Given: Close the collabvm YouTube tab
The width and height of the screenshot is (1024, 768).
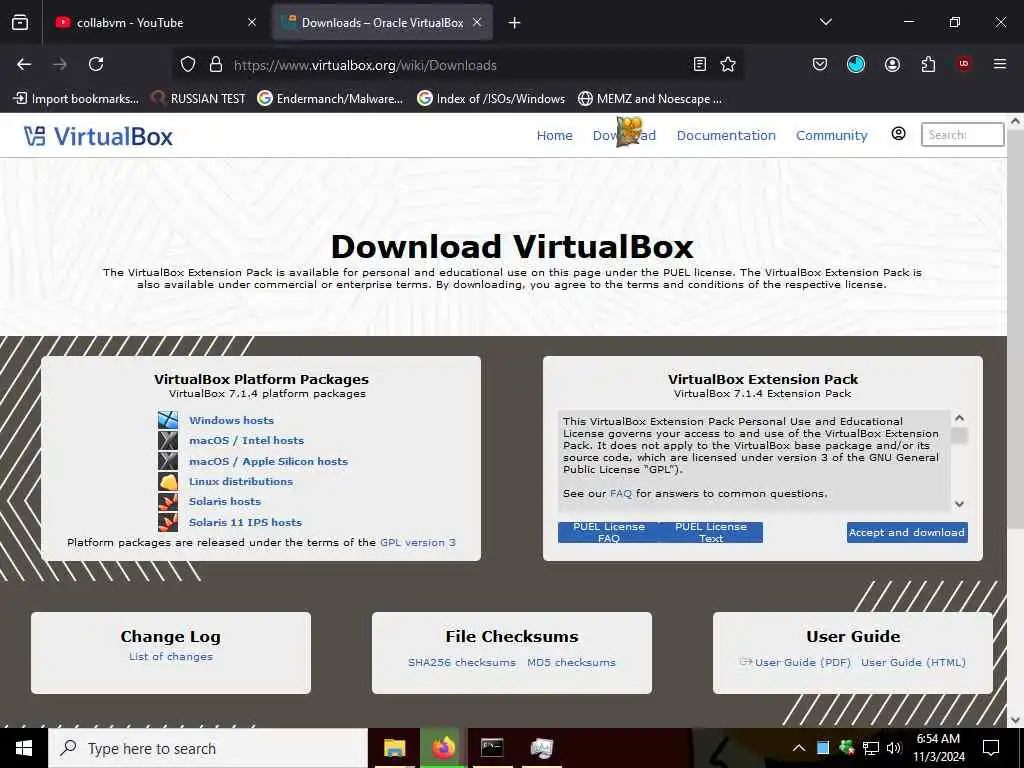Looking at the screenshot, I should (x=252, y=22).
